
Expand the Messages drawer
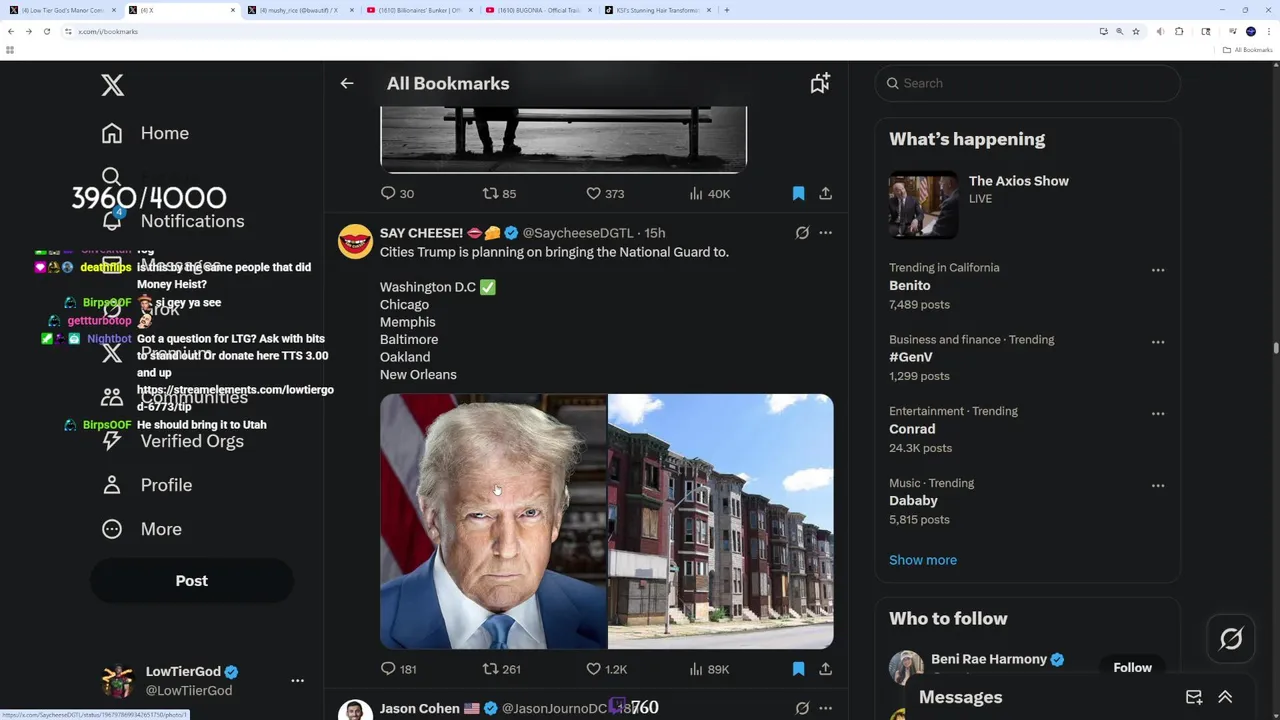[1225, 697]
